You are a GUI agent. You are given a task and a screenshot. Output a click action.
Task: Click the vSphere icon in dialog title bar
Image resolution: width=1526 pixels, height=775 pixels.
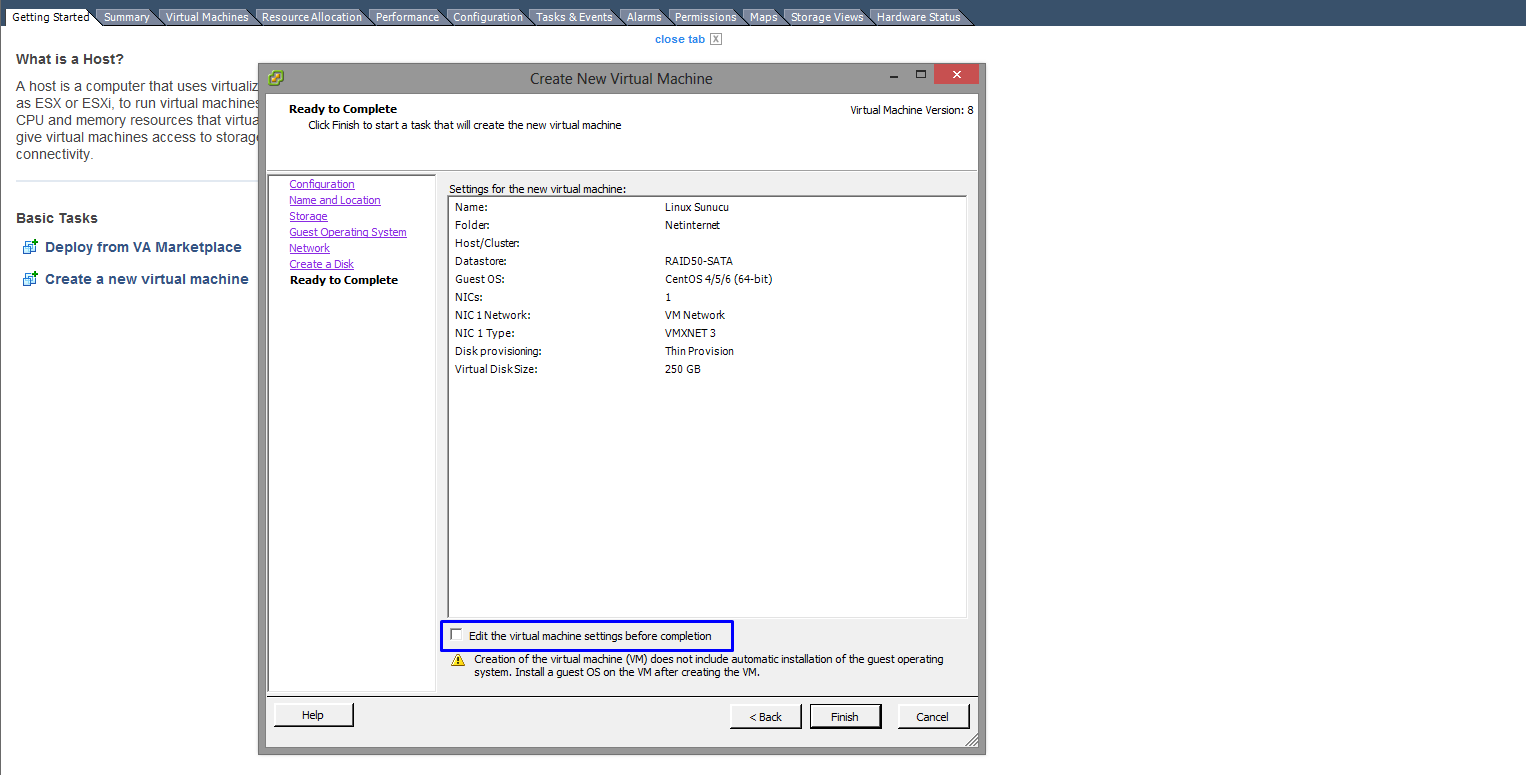point(276,78)
